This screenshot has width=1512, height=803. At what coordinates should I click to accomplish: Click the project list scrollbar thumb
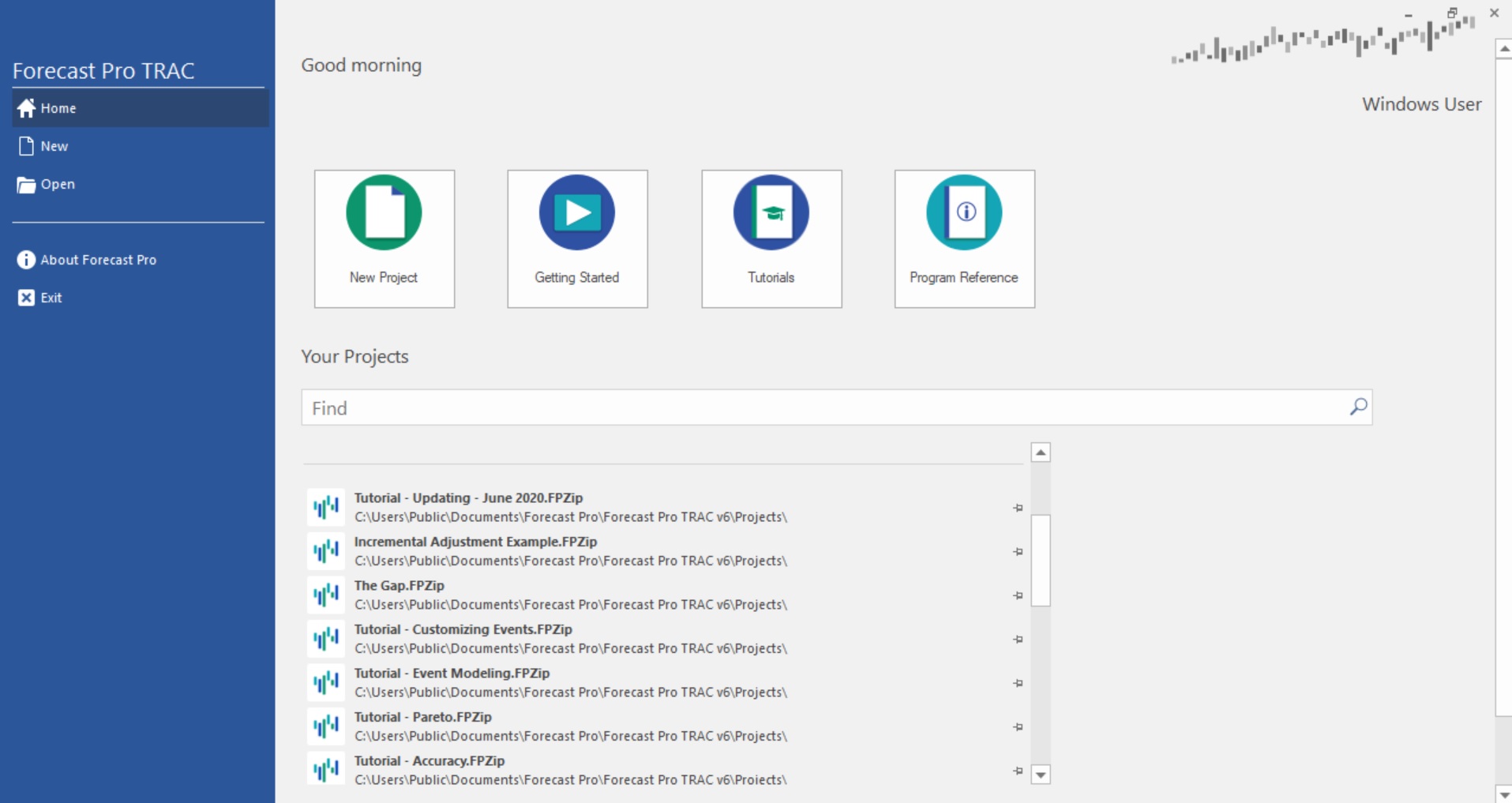tap(1041, 561)
